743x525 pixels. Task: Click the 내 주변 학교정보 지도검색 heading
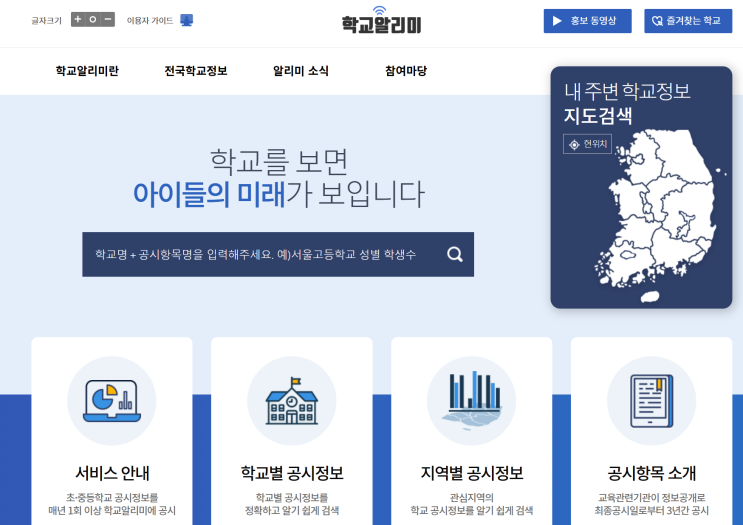(x=627, y=103)
